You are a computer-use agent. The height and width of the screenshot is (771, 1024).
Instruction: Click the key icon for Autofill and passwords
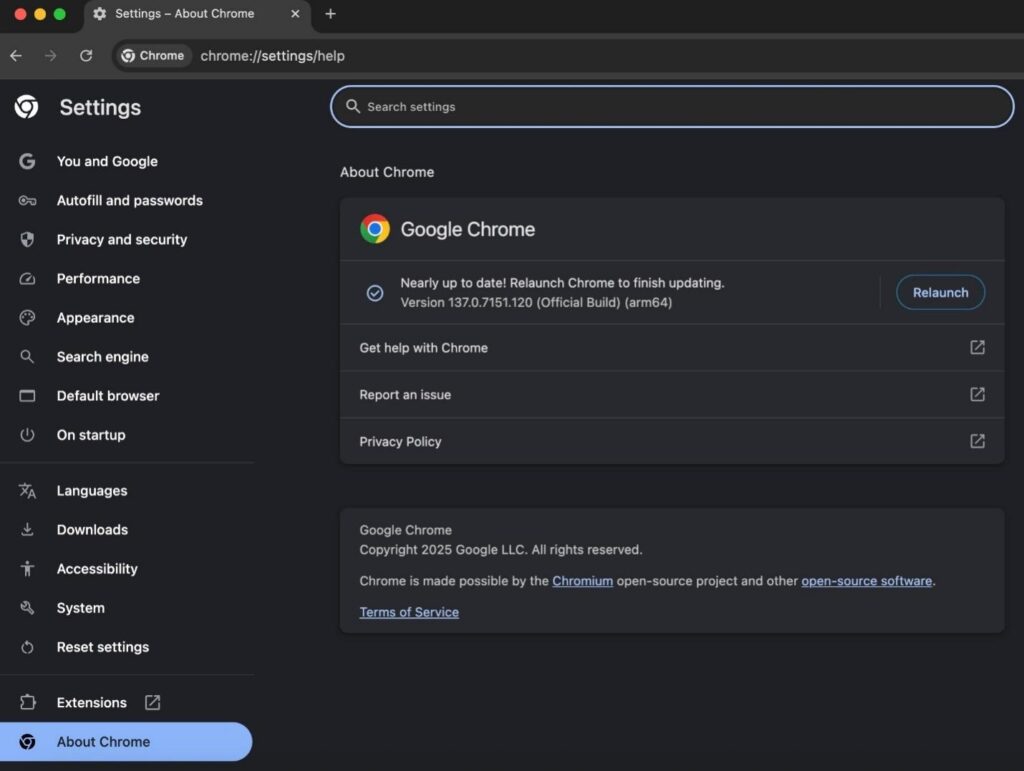(x=27, y=200)
